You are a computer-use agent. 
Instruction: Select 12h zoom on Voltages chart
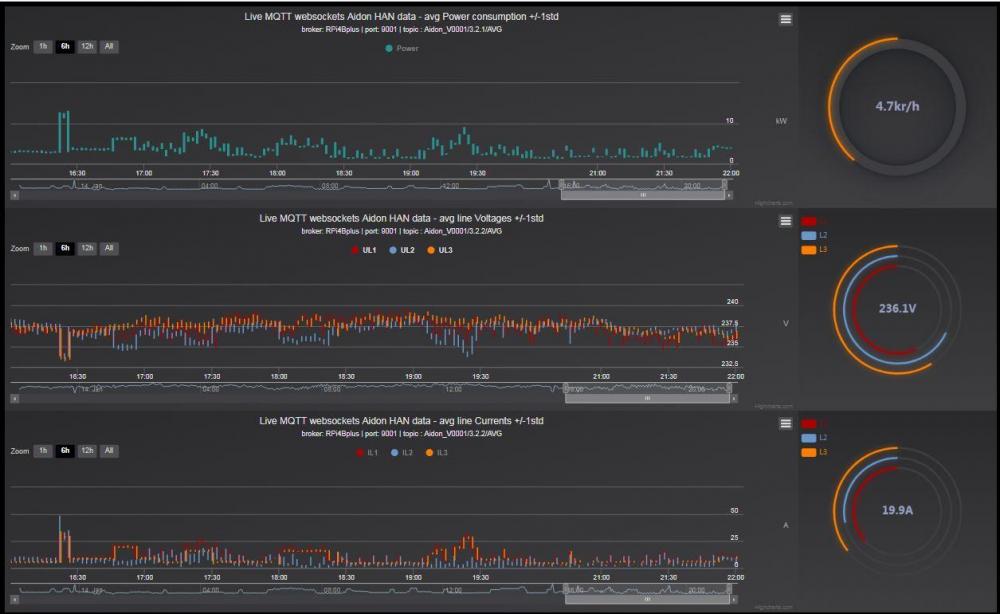(x=87, y=248)
